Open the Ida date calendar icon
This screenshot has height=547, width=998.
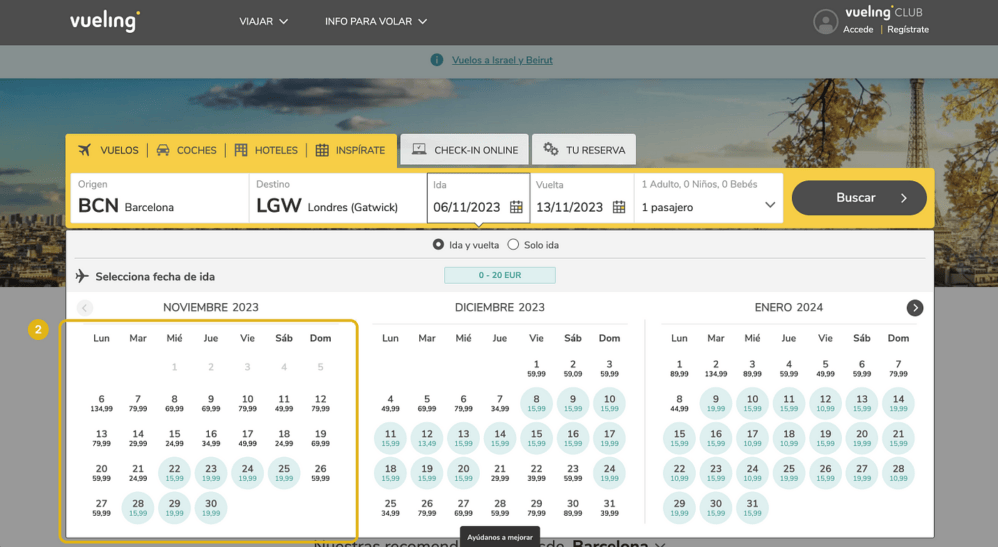(516, 207)
